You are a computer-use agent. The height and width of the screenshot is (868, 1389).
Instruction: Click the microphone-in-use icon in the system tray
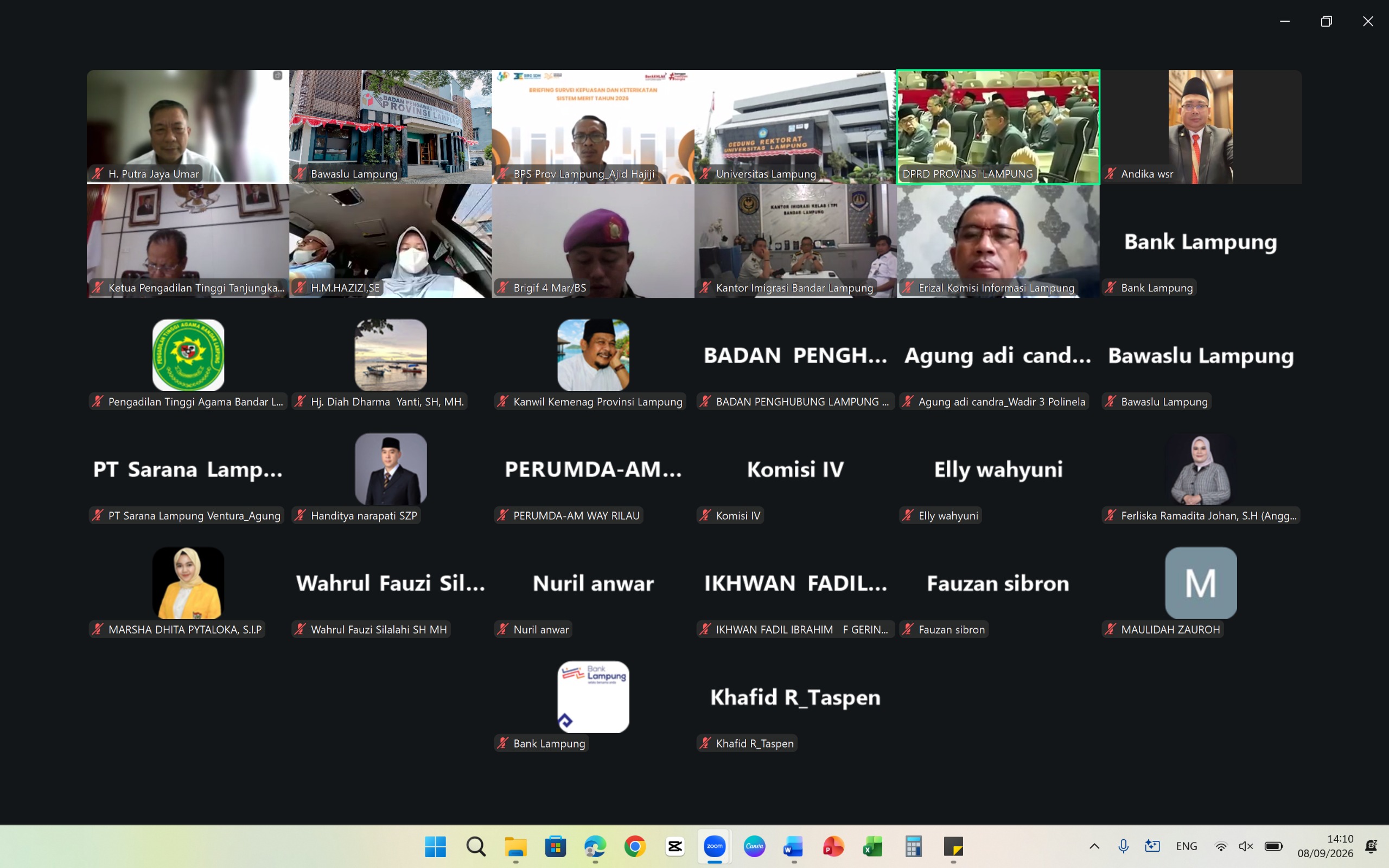pyautogui.click(x=1123, y=846)
